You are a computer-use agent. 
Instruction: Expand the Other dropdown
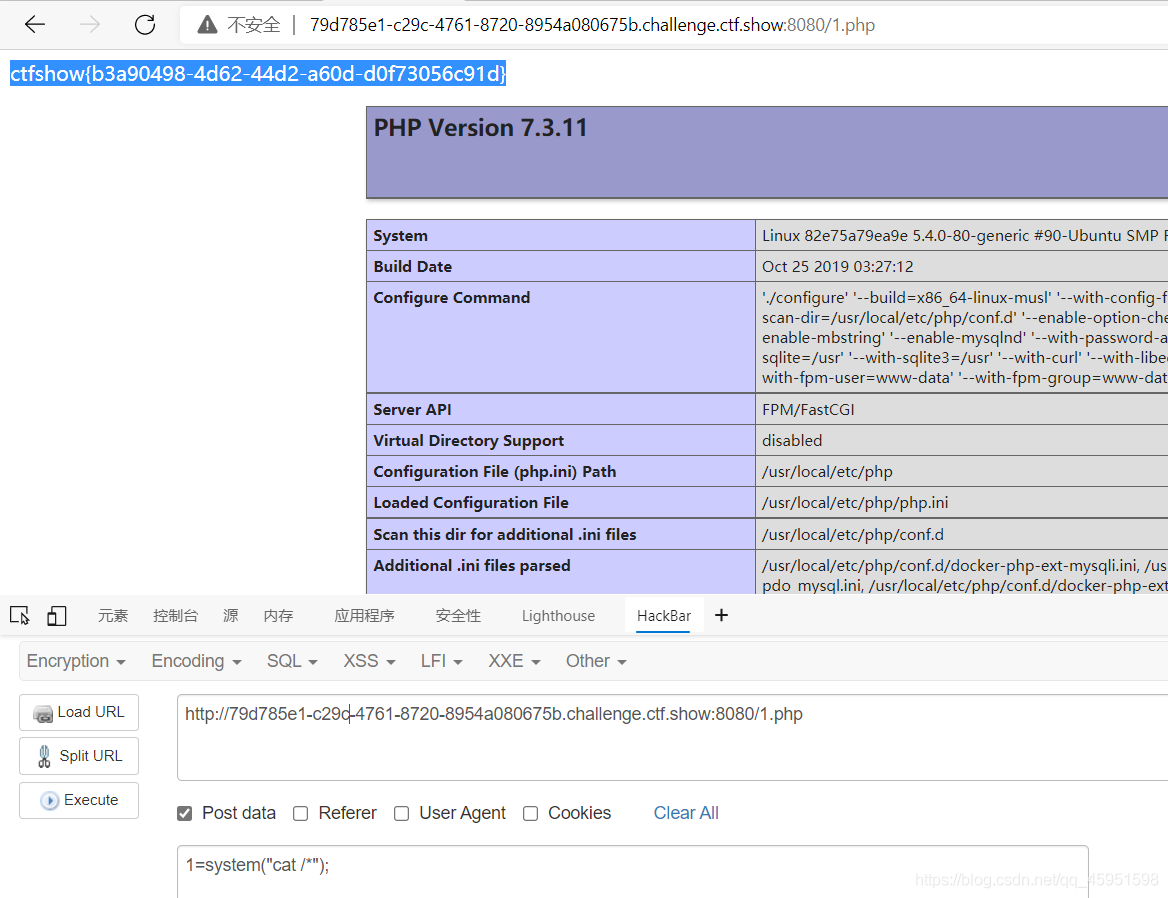point(596,661)
